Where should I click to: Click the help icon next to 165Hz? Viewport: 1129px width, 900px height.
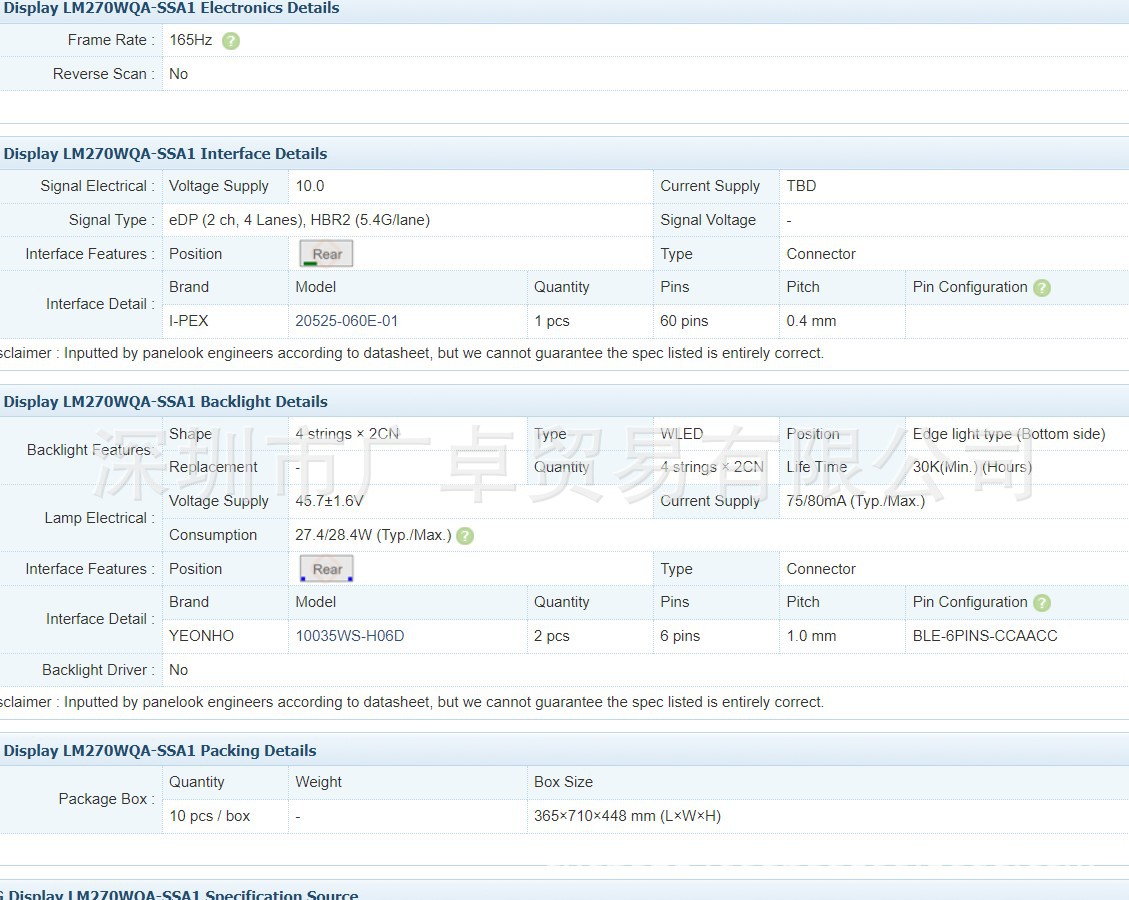pos(230,41)
